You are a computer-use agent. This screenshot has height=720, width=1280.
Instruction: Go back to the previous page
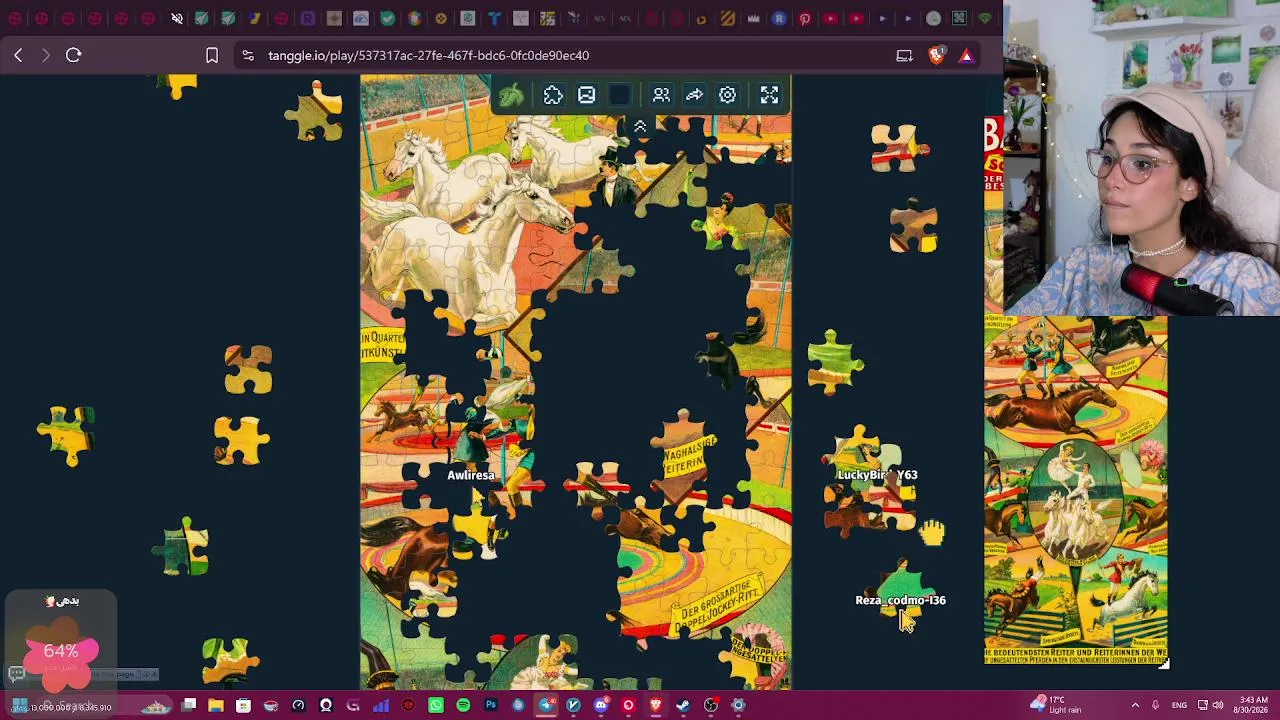tap(18, 55)
